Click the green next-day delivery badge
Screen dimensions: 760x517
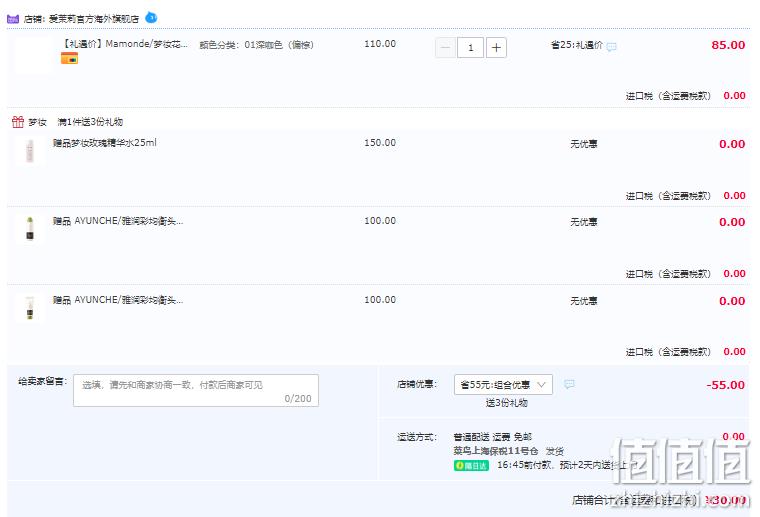pos(471,466)
